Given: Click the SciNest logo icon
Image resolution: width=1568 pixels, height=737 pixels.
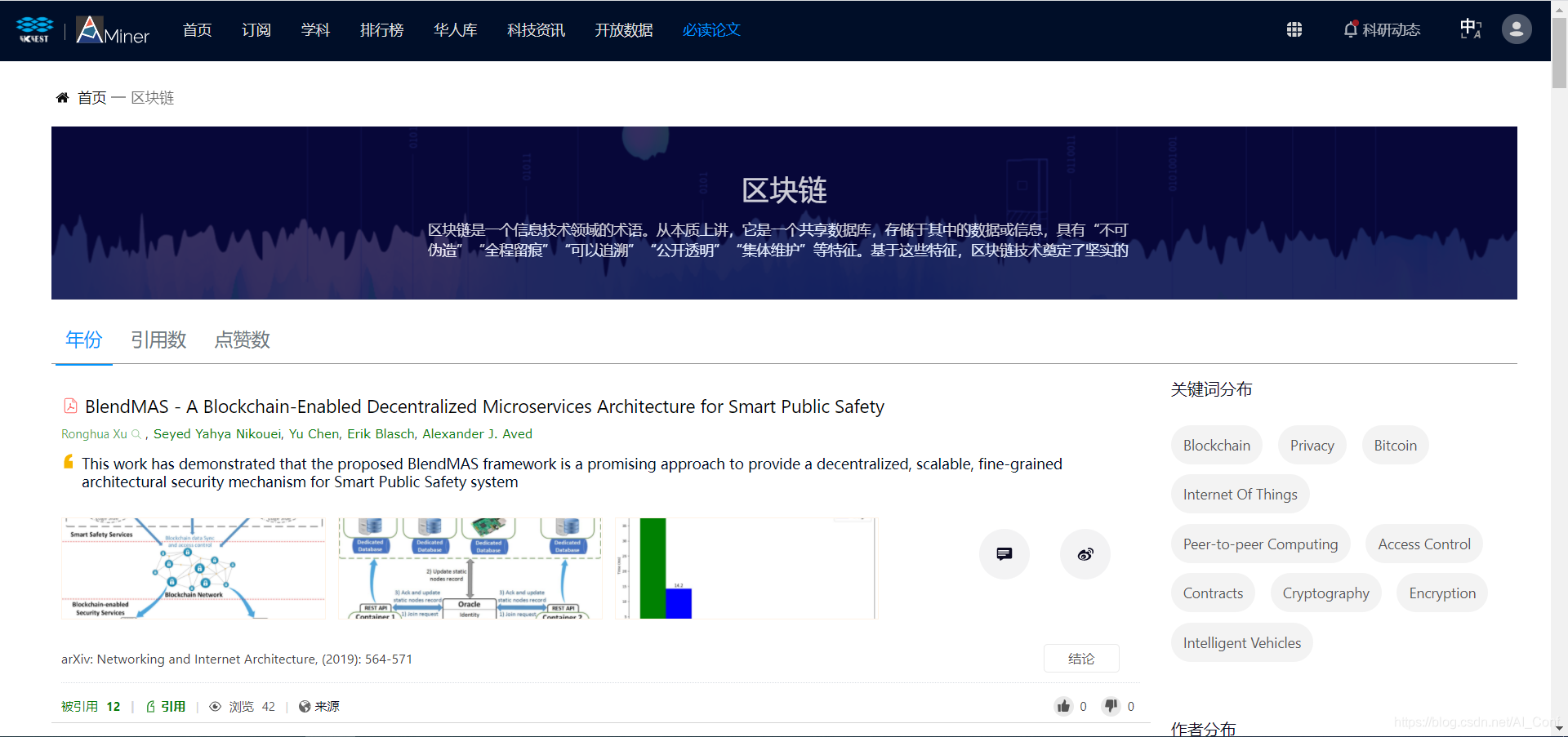Looking at the screenshot, I should tap(34, 29).
